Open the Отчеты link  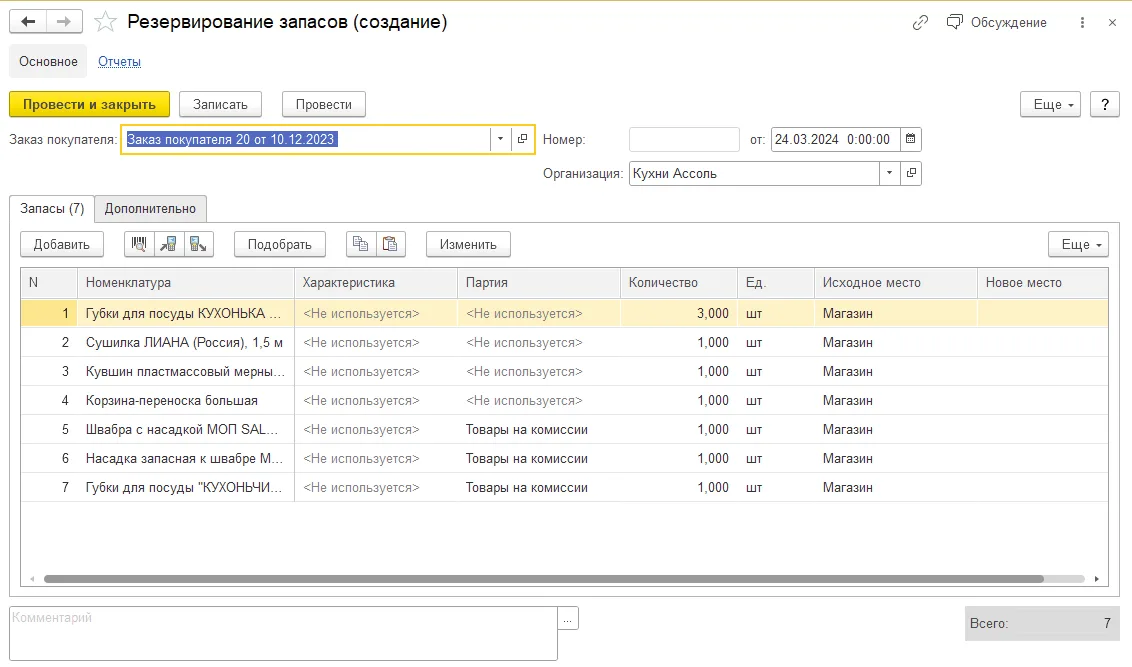pyautogui.click(x=119, y=61)
